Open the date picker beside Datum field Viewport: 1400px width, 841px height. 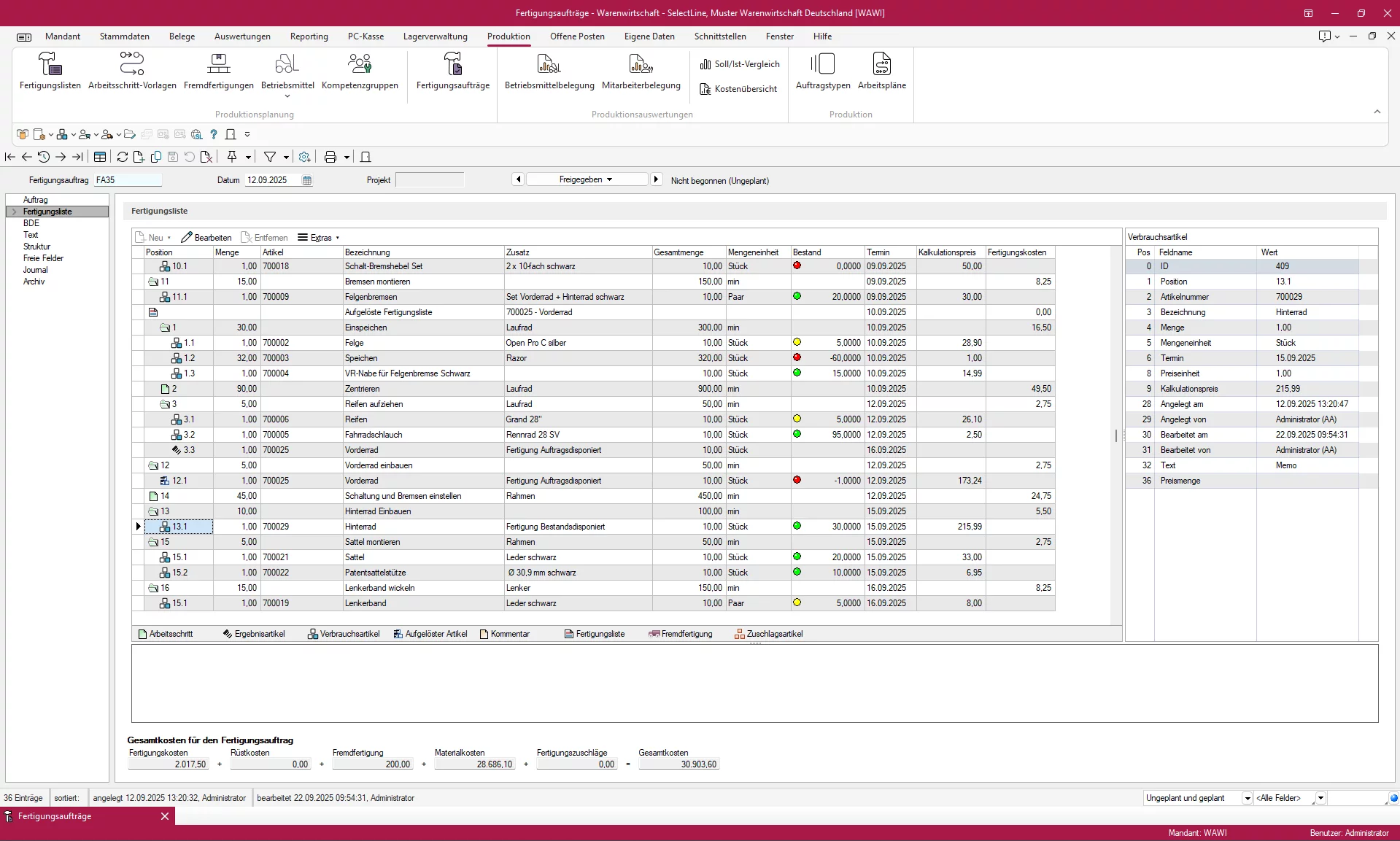[306, 180]
